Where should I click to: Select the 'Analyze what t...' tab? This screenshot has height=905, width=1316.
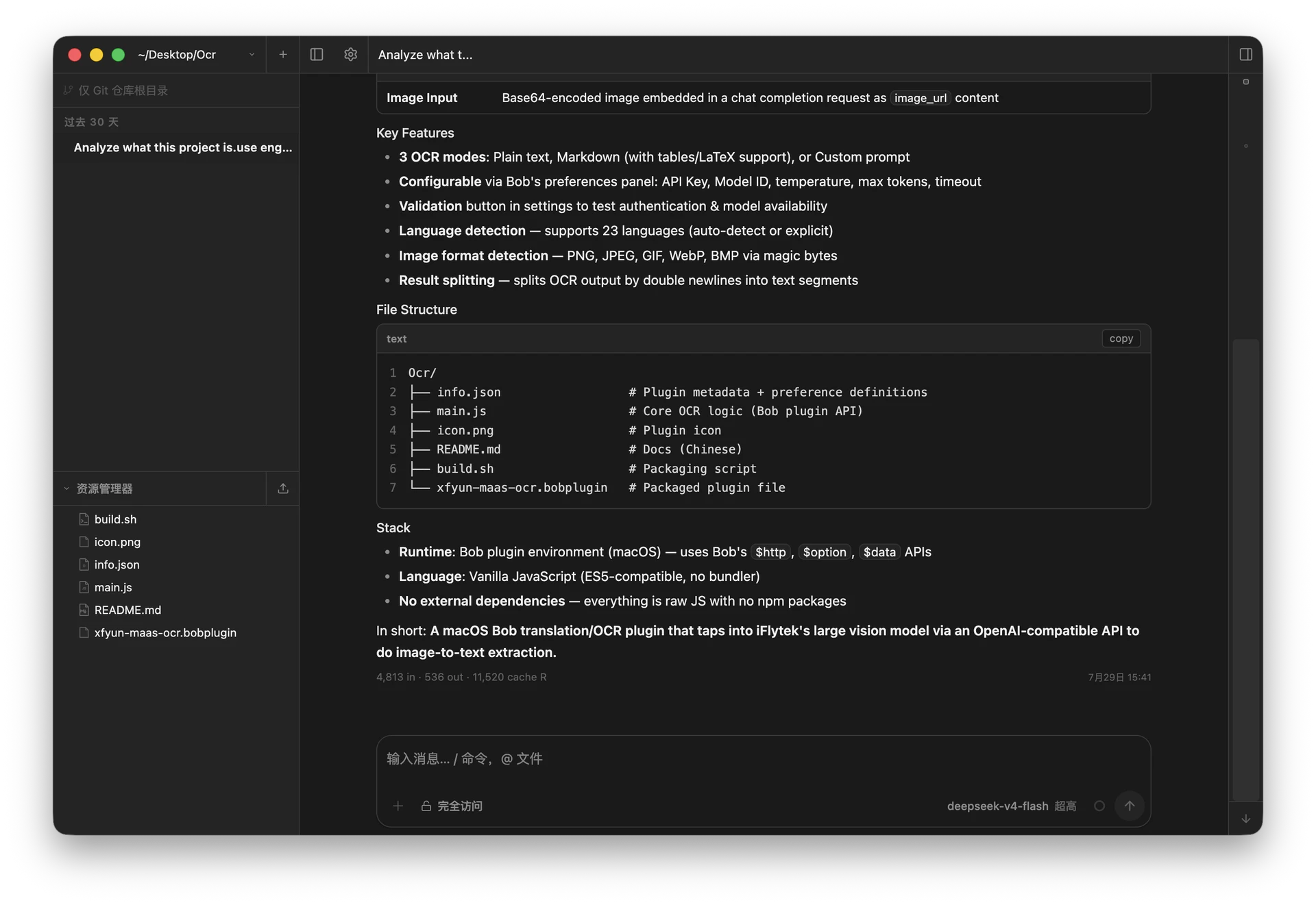[425, 55]
